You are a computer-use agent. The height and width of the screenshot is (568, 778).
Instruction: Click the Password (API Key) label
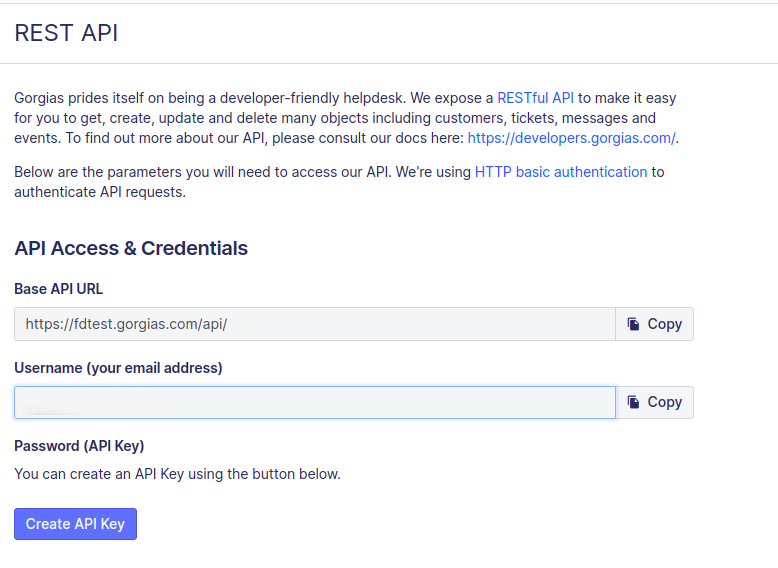tap(79, 446)
